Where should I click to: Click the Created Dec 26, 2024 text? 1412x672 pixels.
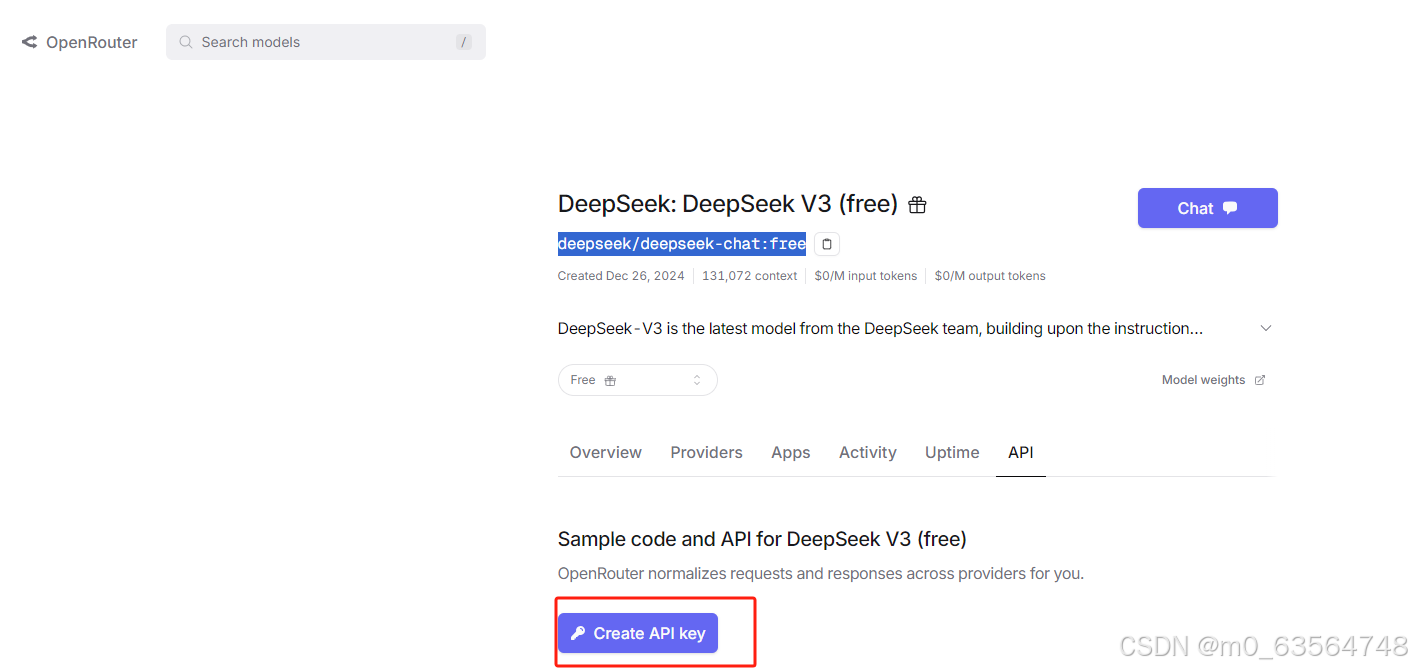point(621,276)
